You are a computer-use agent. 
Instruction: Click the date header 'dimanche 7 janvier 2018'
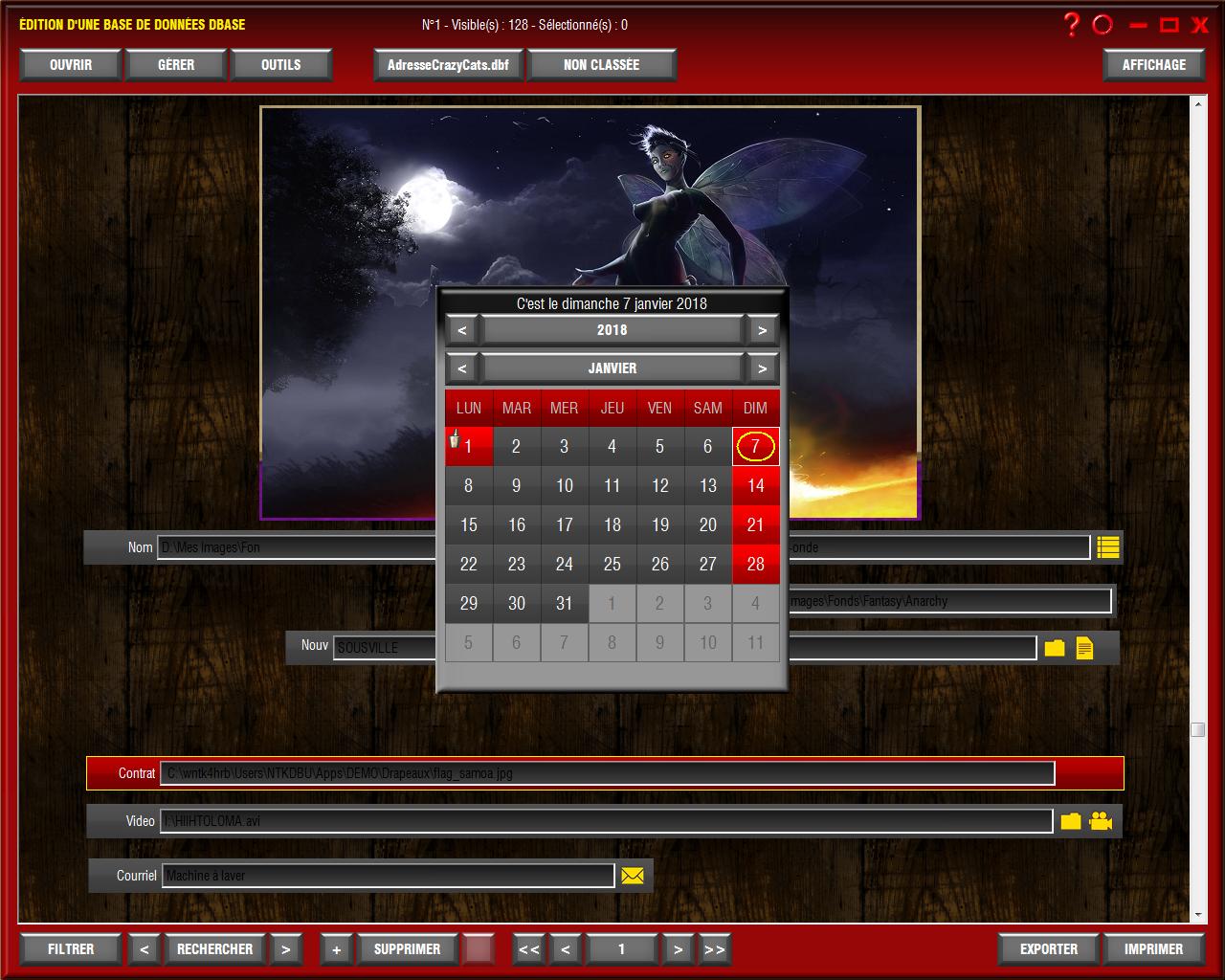click(x=612, y=303)
